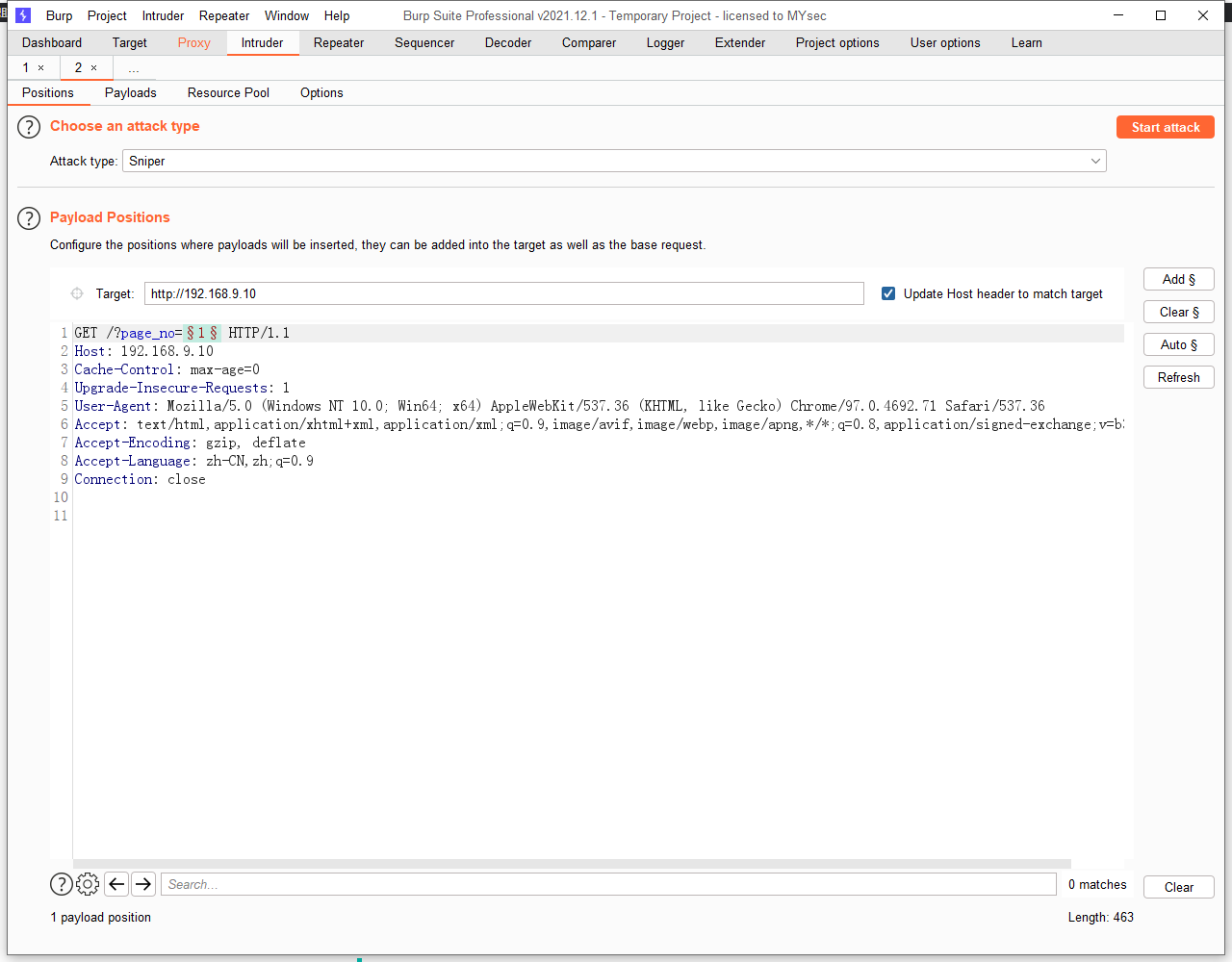Click the horizontal scrollbar of request editor
The height and width of the screenshot is (962, 1232).
coord(572,863)
